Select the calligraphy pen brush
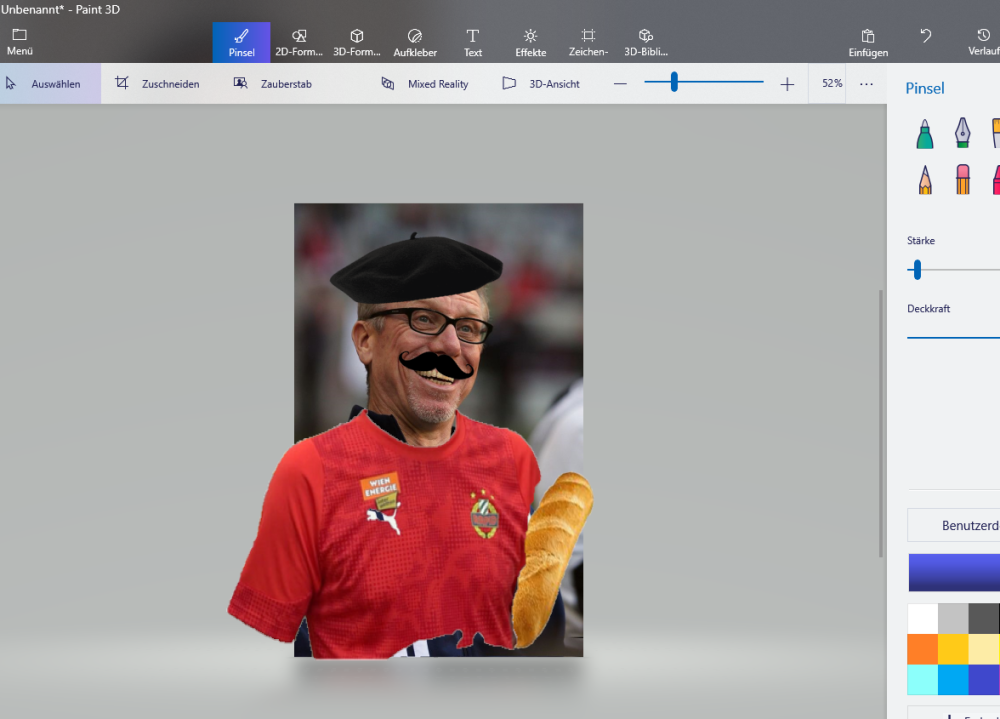1000x719 pixels. click(x=962, y=133)
